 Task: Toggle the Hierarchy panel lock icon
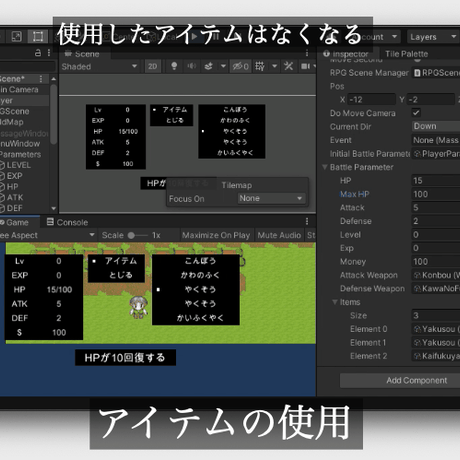(x=38, y=53)
